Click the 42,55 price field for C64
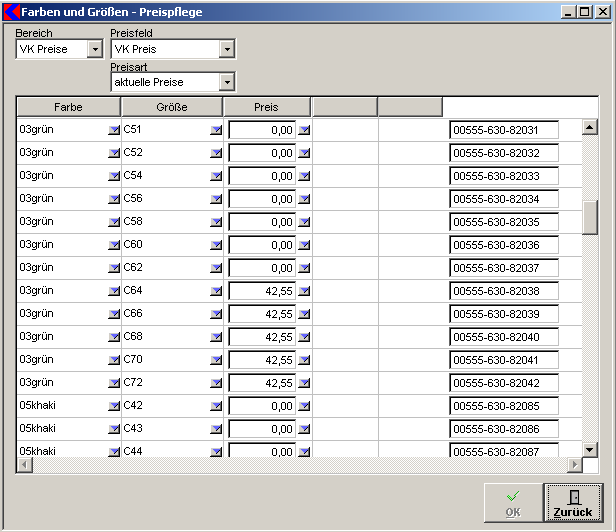This screenshot has height=532, width=616. pos(262,291)
